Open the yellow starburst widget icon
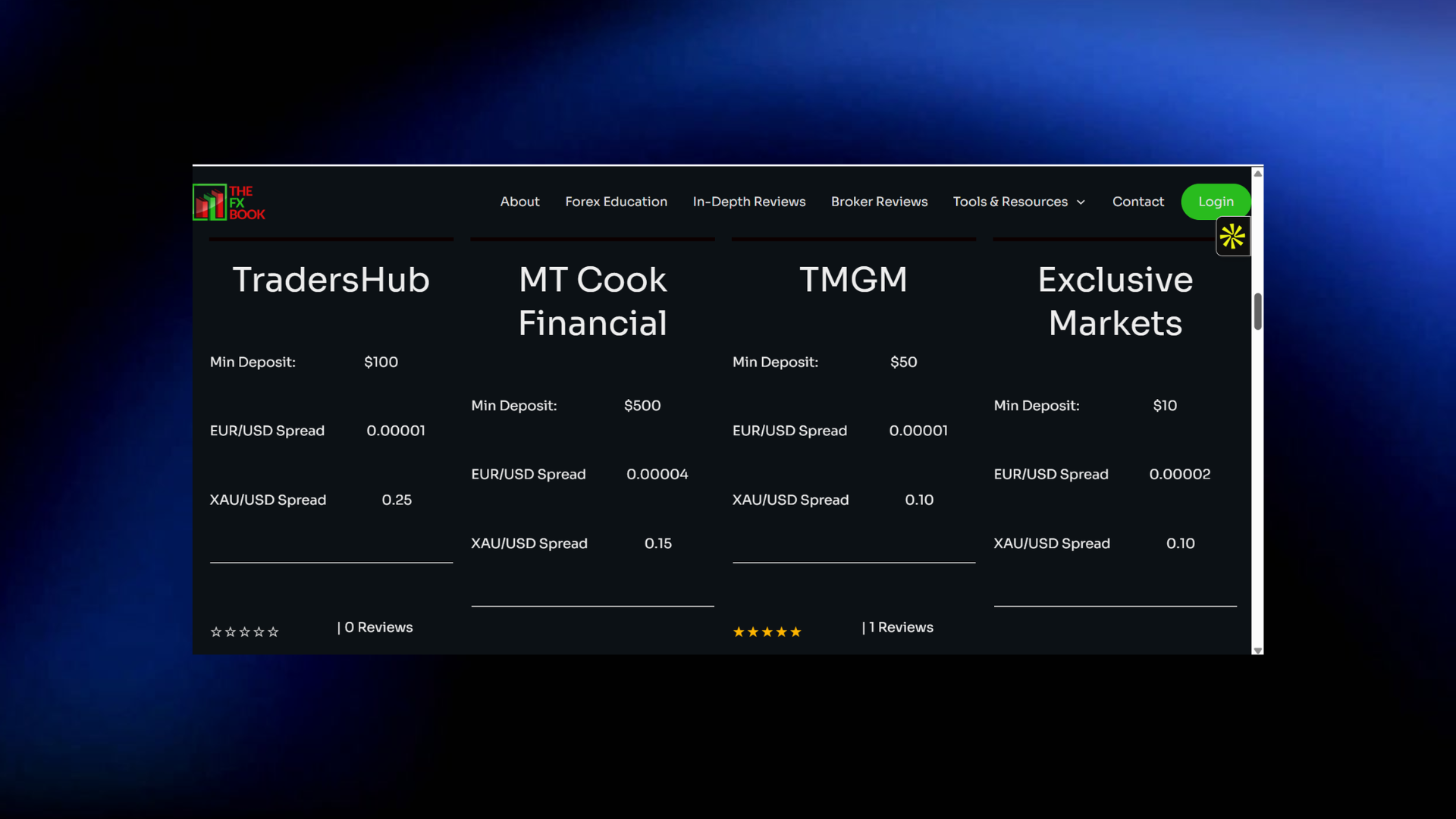The image size is (1456, 819). point(1232,237)
